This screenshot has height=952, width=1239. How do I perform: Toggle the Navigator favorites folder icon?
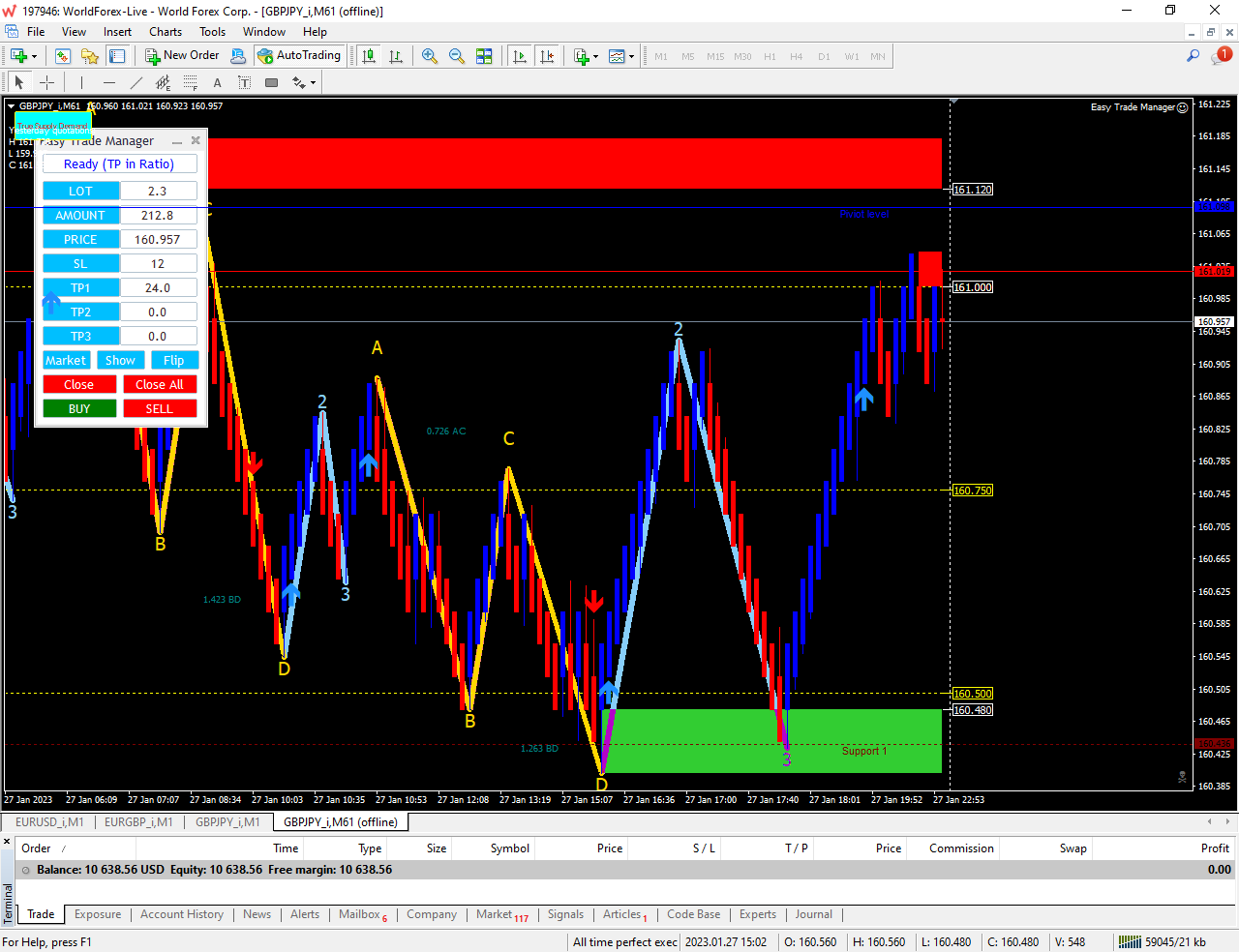90,56
